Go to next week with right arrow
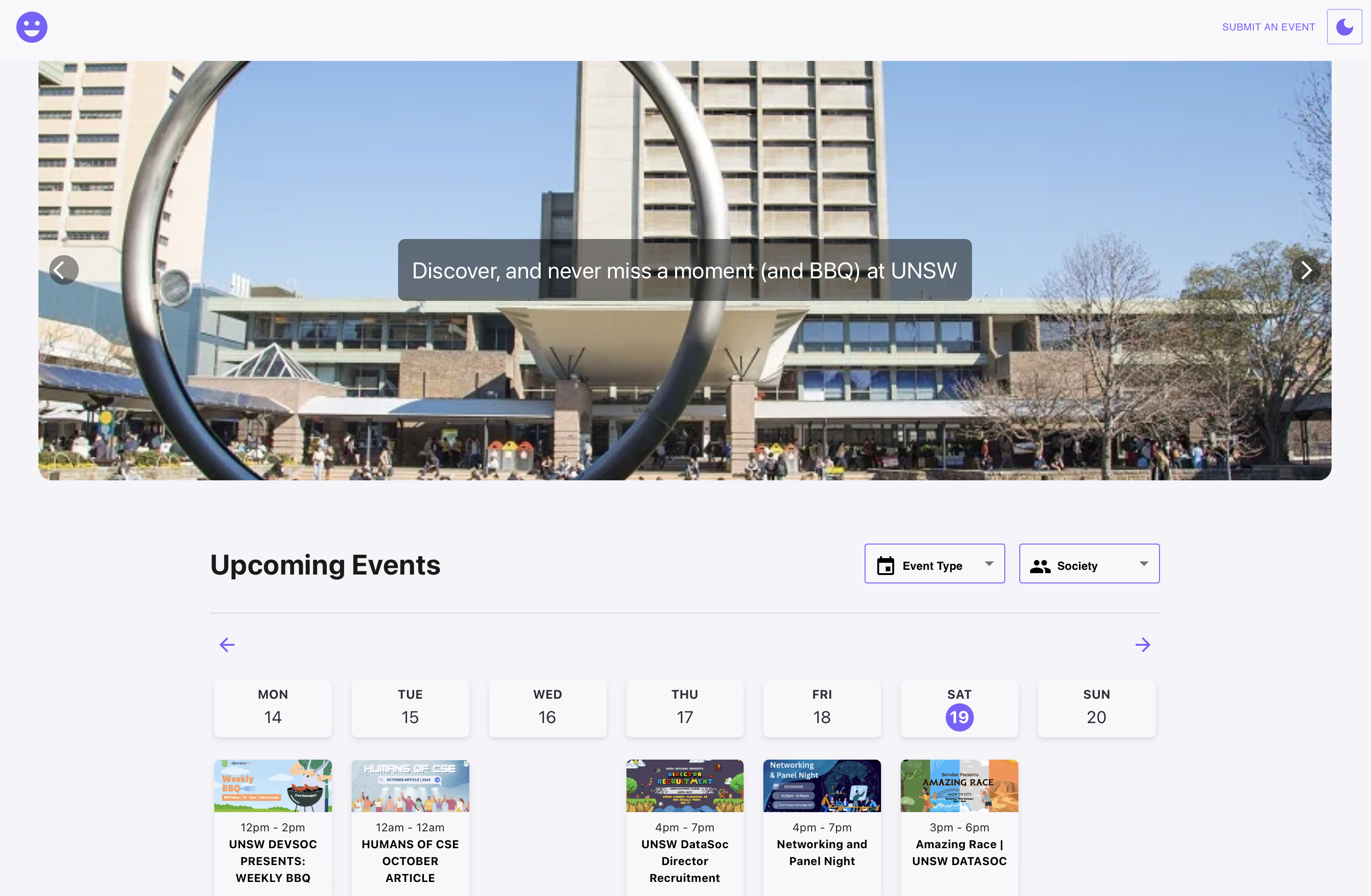Viewport: 1371px width, 896px height. [x=1142, y=645]
